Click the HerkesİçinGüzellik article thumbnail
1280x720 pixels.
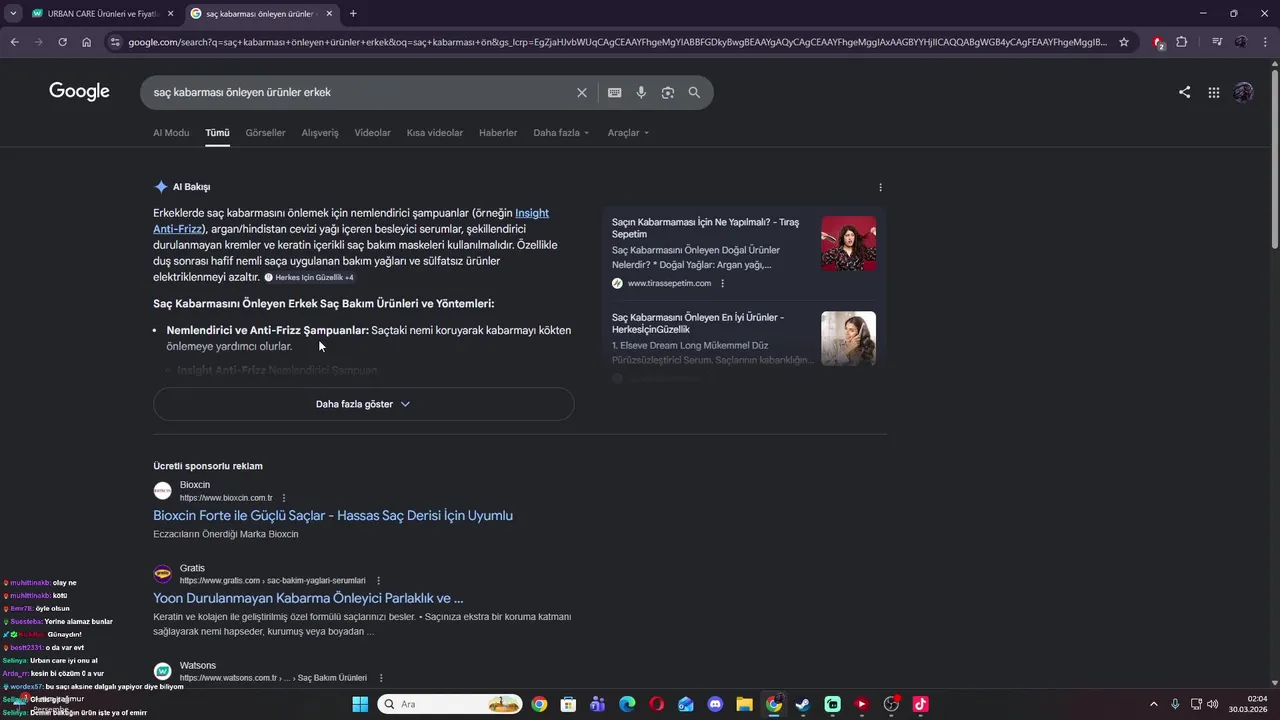point(848,338)
